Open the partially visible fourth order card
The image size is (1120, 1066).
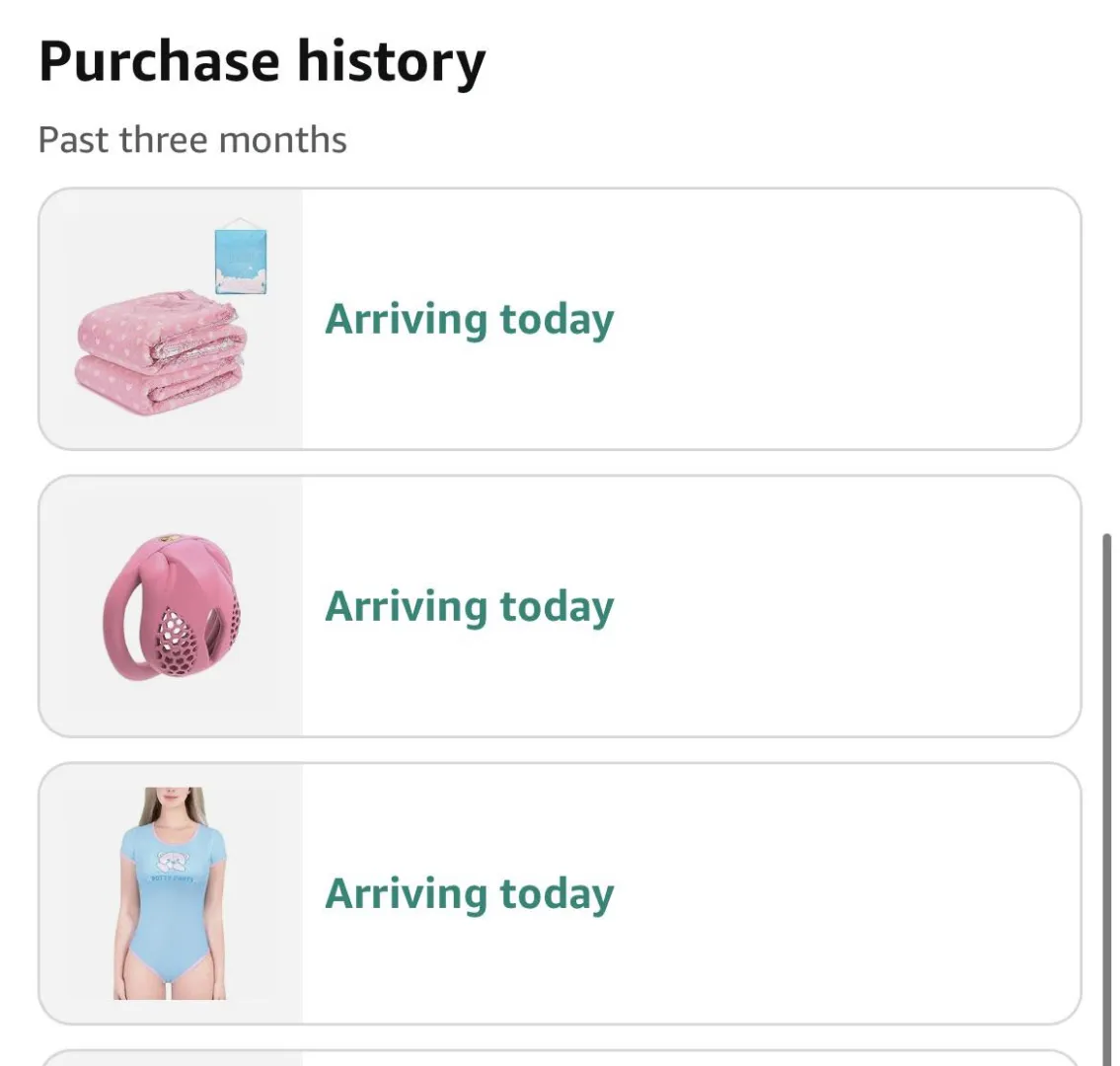[x=560, y=1058]
